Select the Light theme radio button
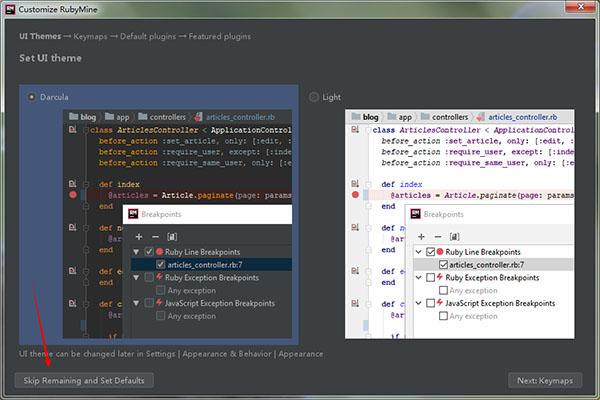This screenshot has height=400, width=600. pos(313,97)
